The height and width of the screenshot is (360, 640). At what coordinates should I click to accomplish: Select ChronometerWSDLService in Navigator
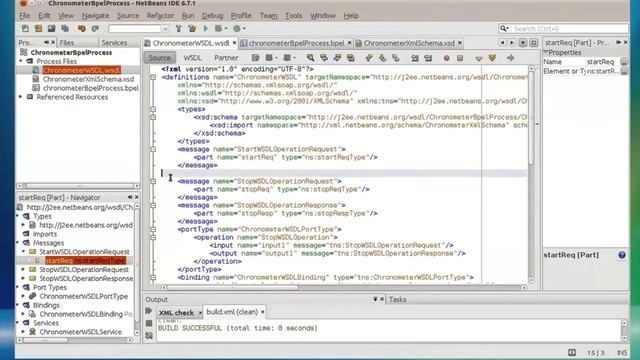point(80,332)
